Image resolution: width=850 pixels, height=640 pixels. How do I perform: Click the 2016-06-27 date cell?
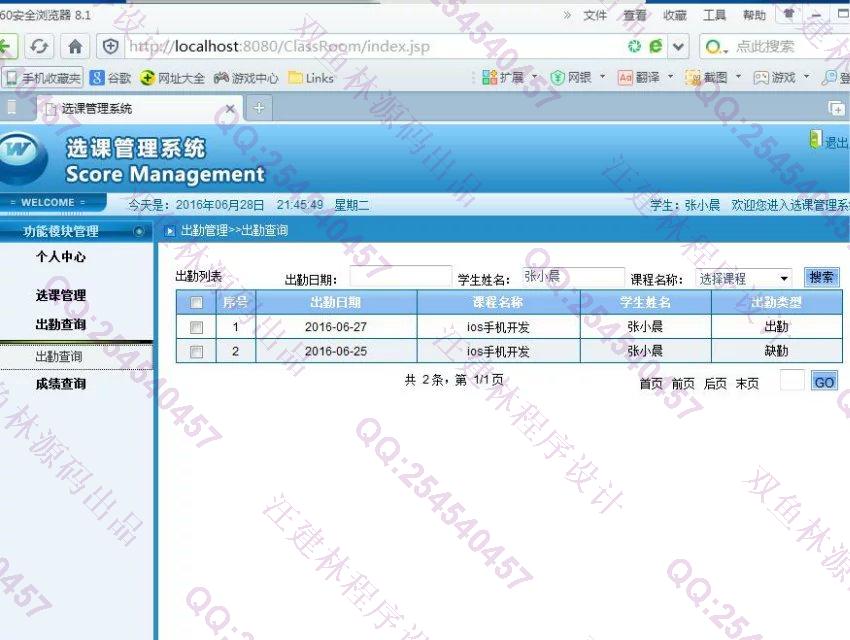(x=336, y=327)
